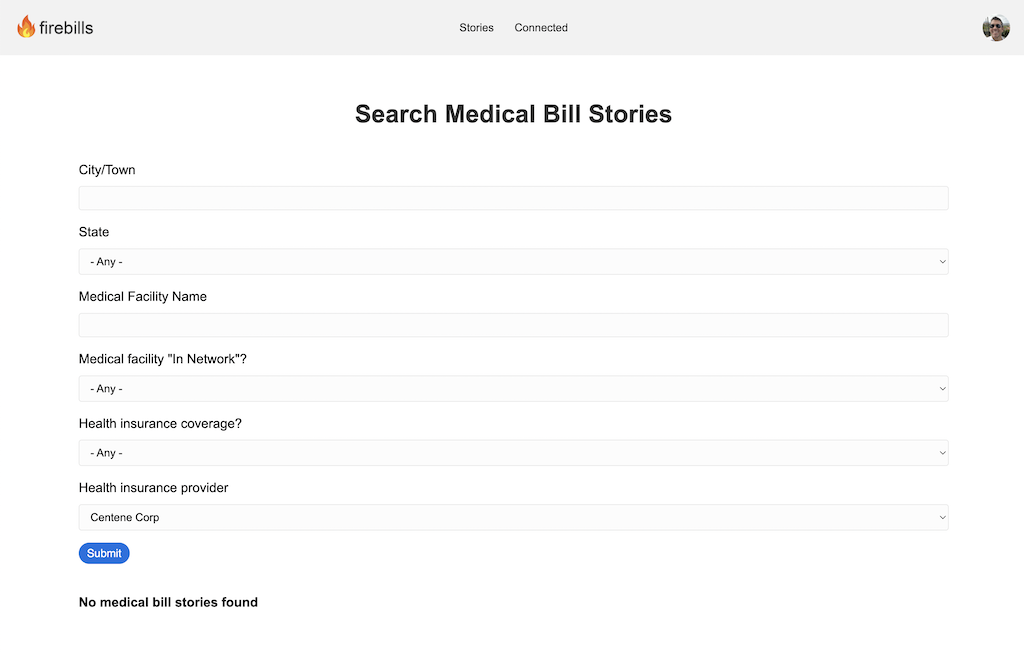Open the "In Network" dropdown
The width and height of the screenshot is (1024, 653).
[513, 389]
